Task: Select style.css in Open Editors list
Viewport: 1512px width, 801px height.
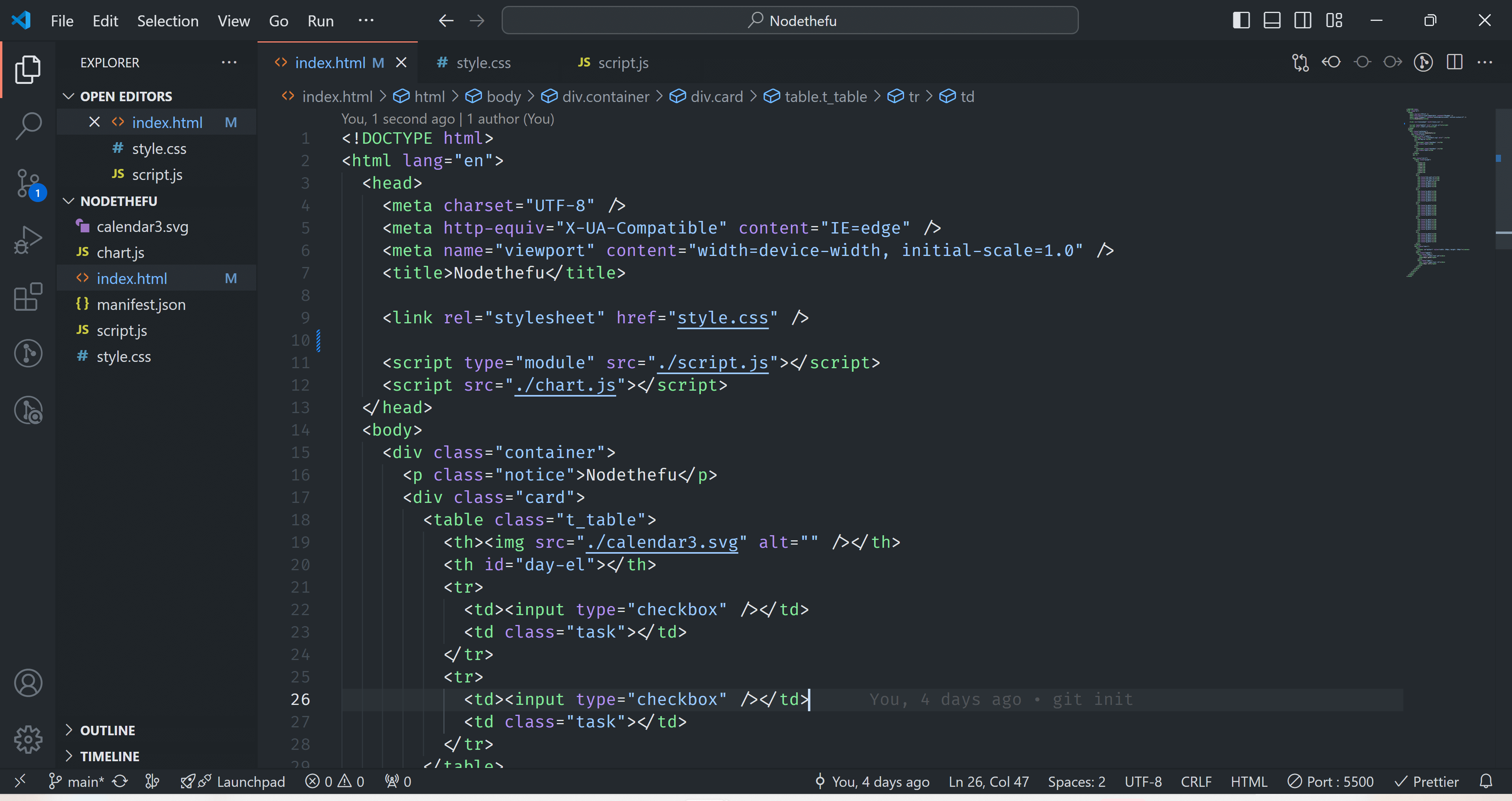Action: click(x=157, y=148)
